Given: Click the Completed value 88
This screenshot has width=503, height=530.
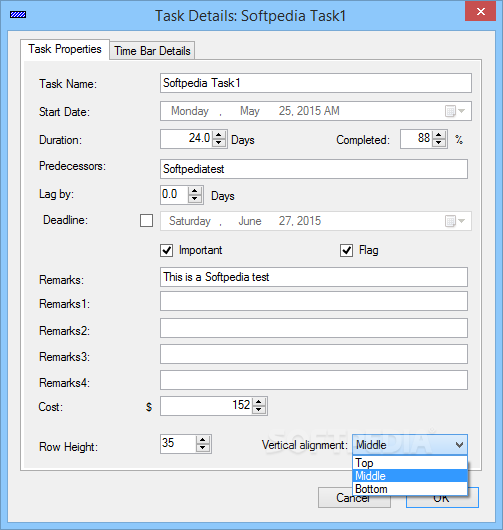Looking at the screenshot, I should pyautogui.click(x=424, y=138).
